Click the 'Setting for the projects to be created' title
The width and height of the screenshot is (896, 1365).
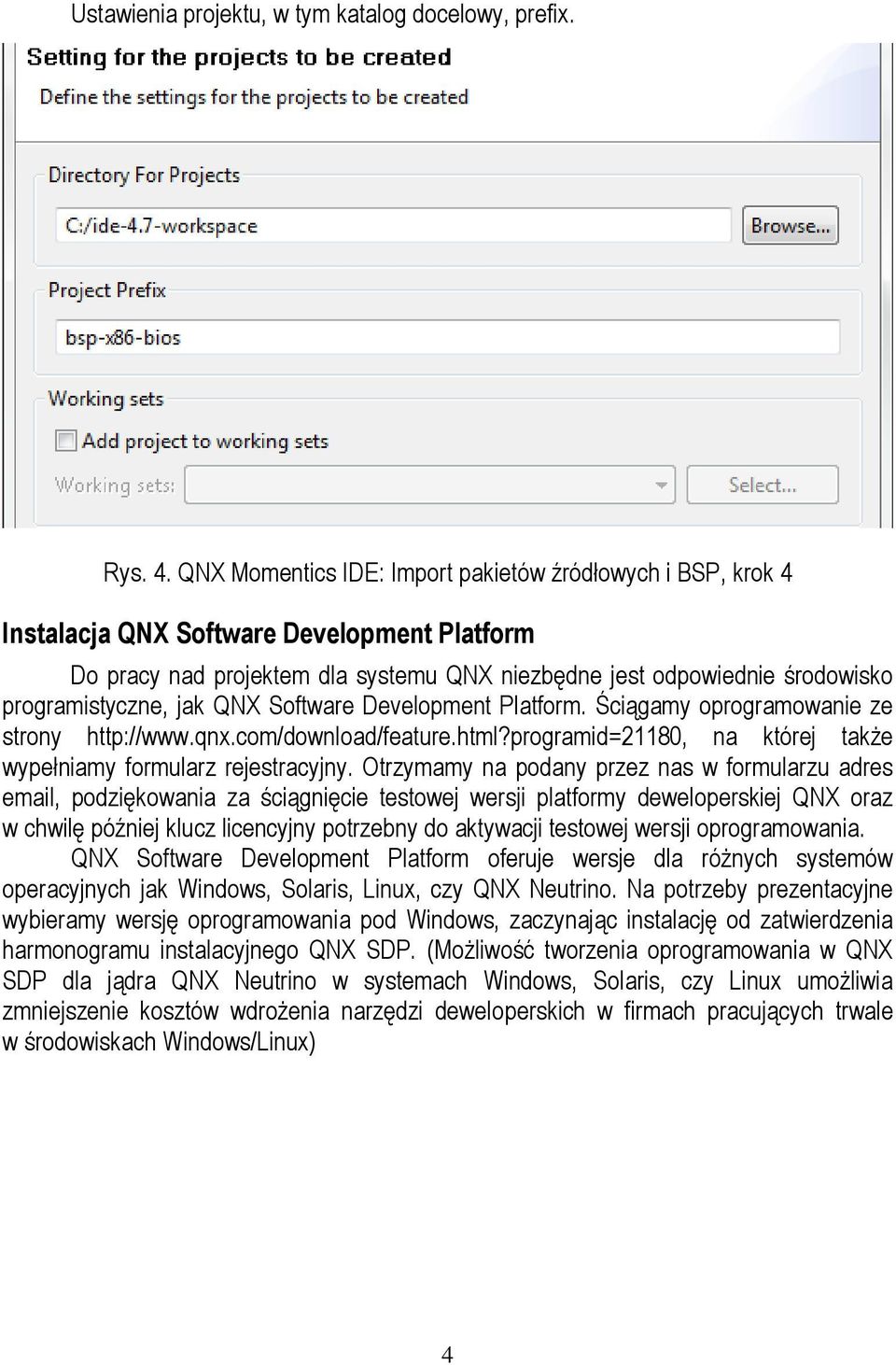[239, 58]
